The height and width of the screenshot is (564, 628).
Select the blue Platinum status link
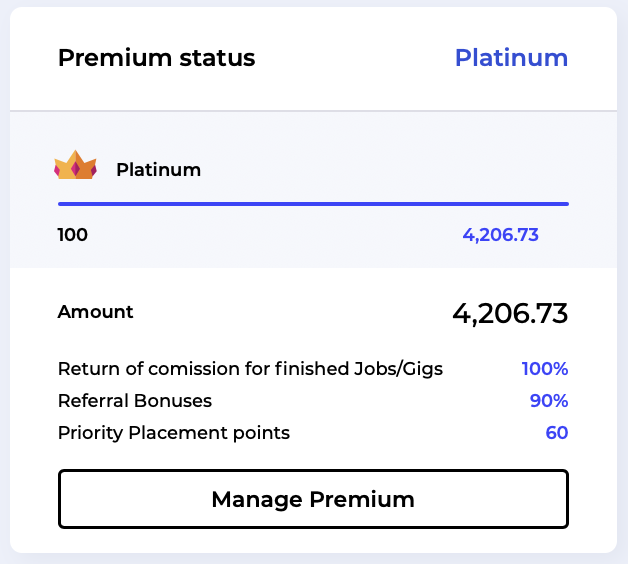pos(511,58)
